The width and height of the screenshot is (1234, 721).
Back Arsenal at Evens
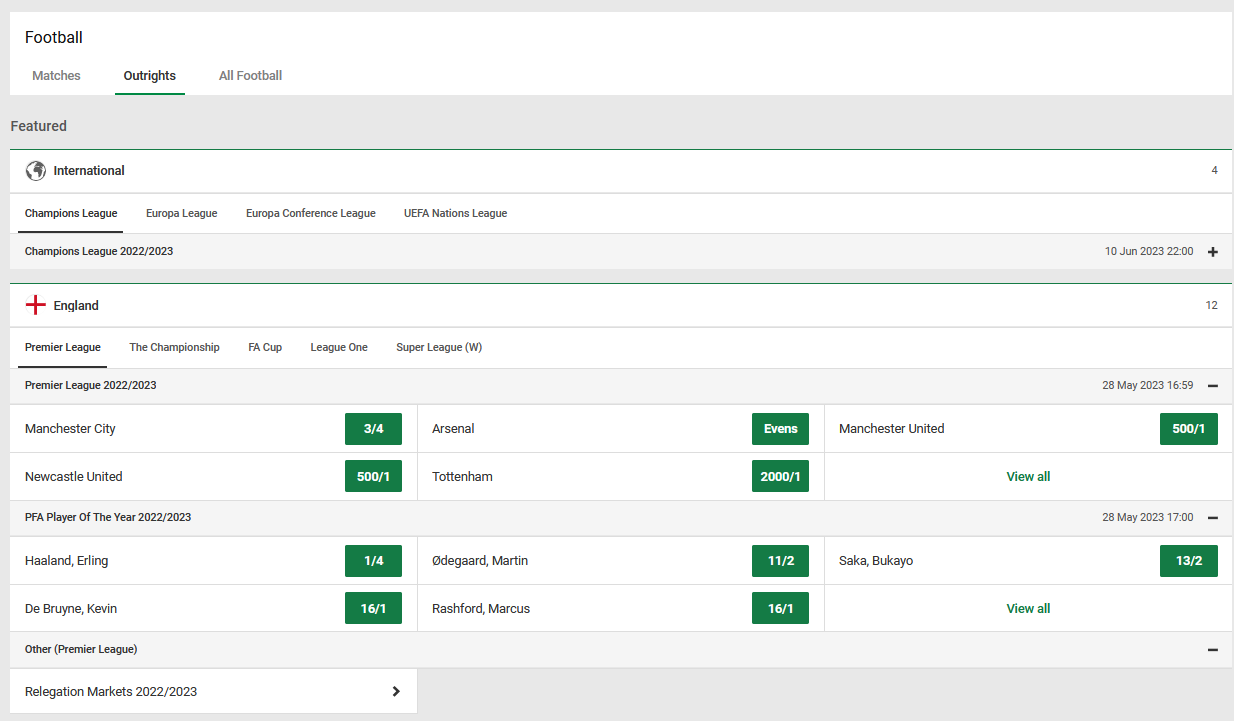tap(780, 428)
